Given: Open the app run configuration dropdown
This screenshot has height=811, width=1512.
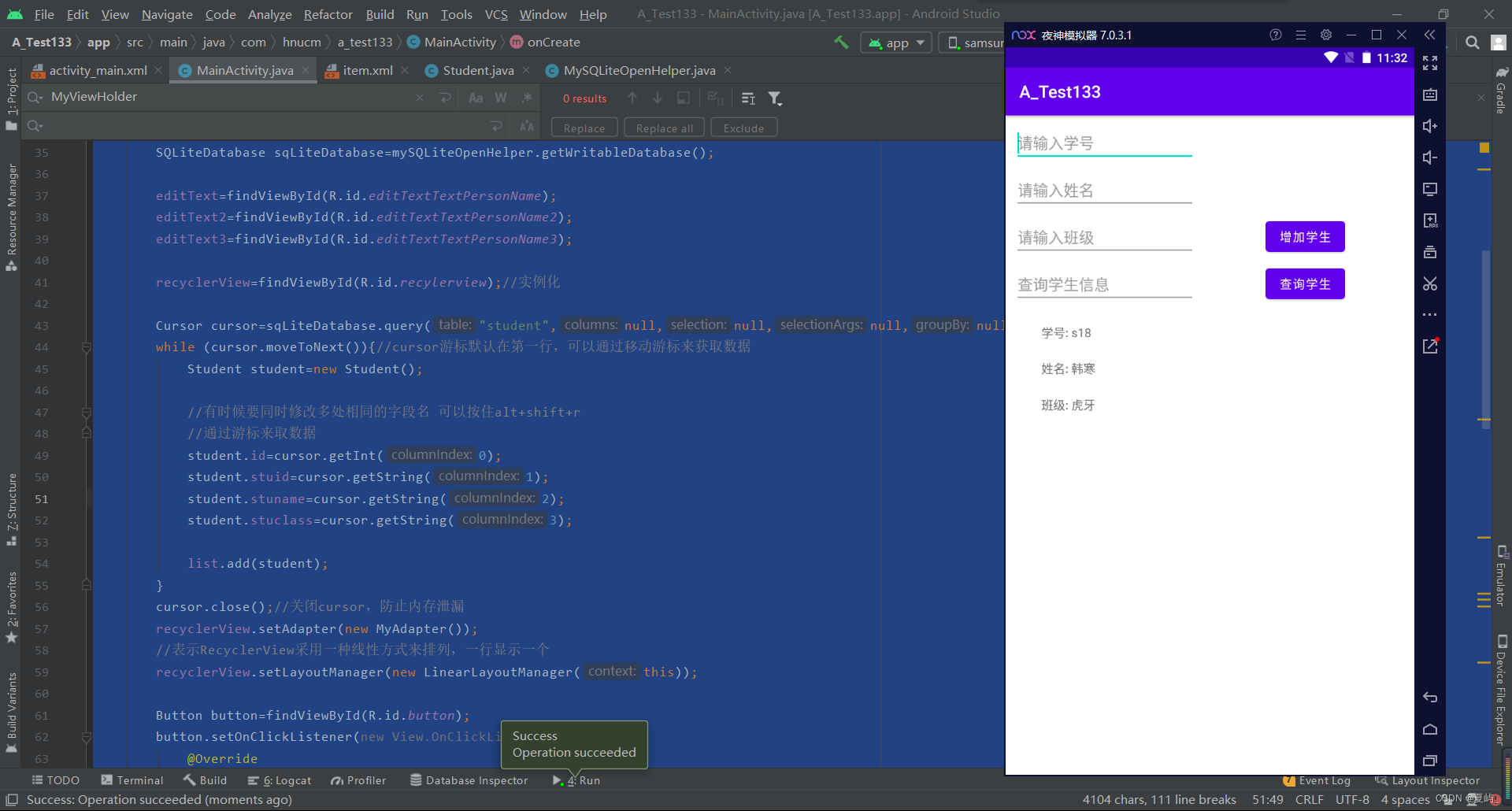Looking at the screenshot, I should [896, 43].
